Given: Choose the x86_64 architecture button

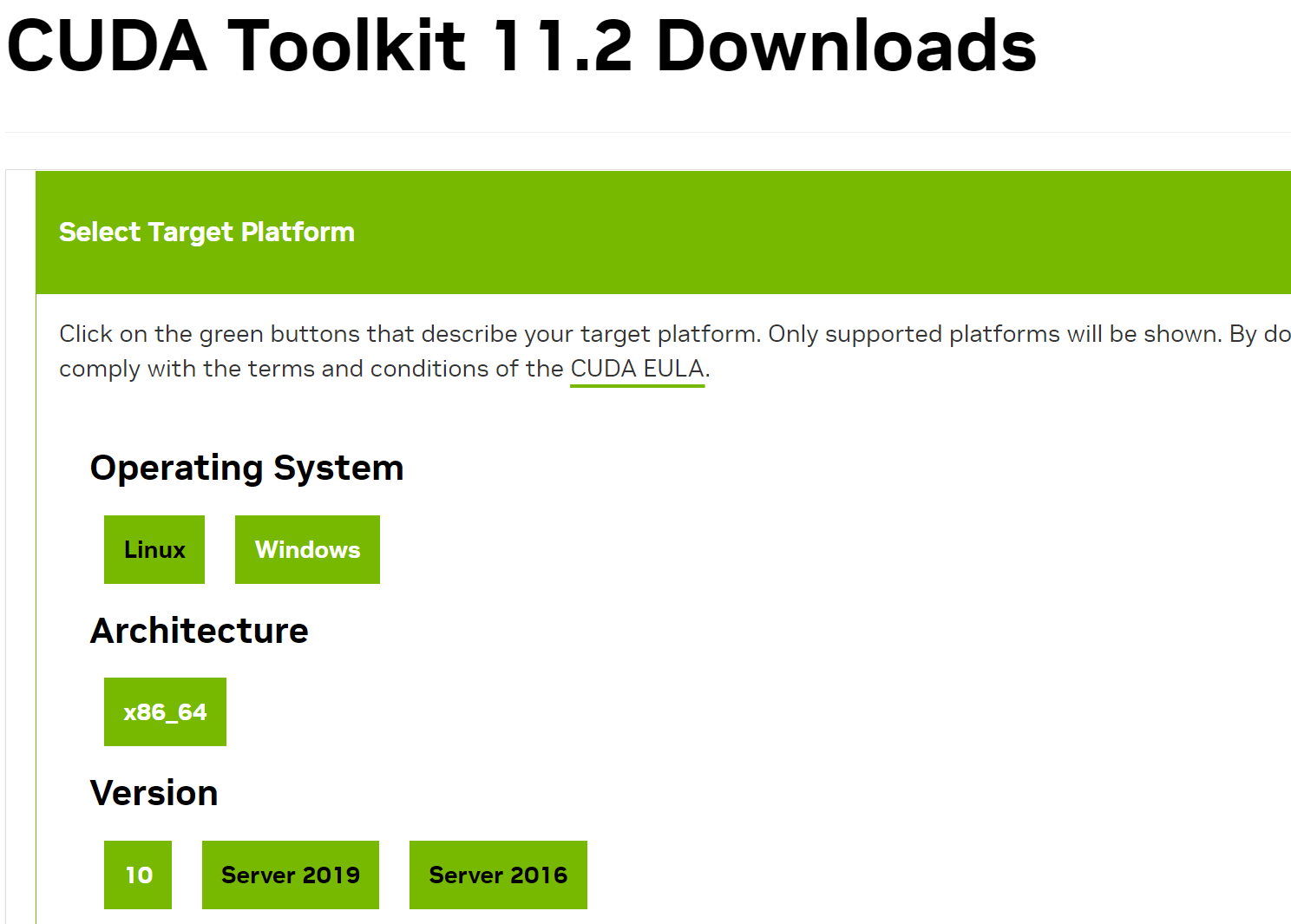Looking at the screenshot, I should click(x=165, y=711).
